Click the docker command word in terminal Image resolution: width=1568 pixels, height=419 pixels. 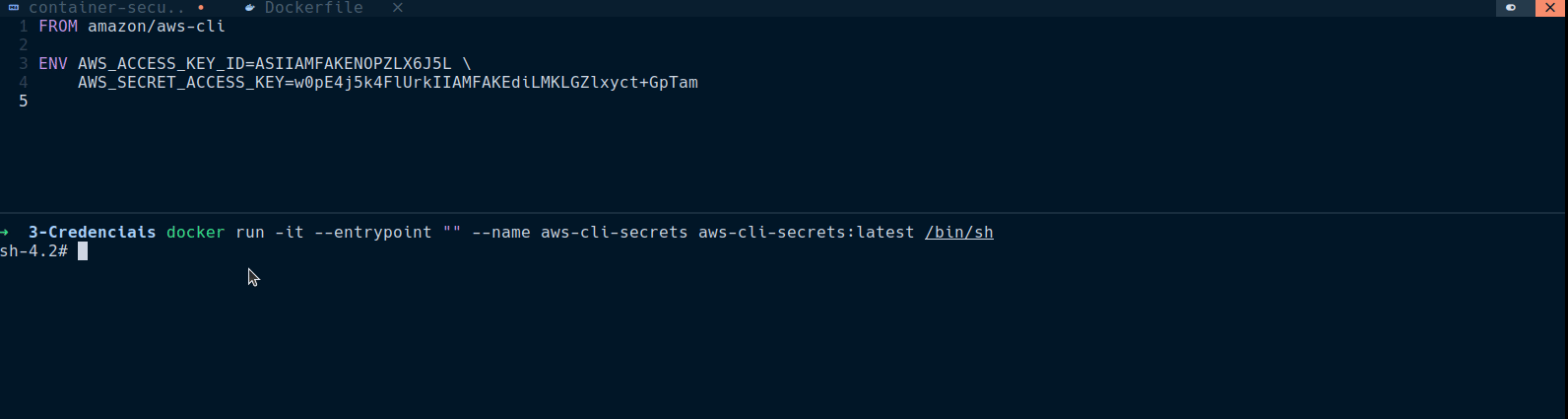point(195,233)
